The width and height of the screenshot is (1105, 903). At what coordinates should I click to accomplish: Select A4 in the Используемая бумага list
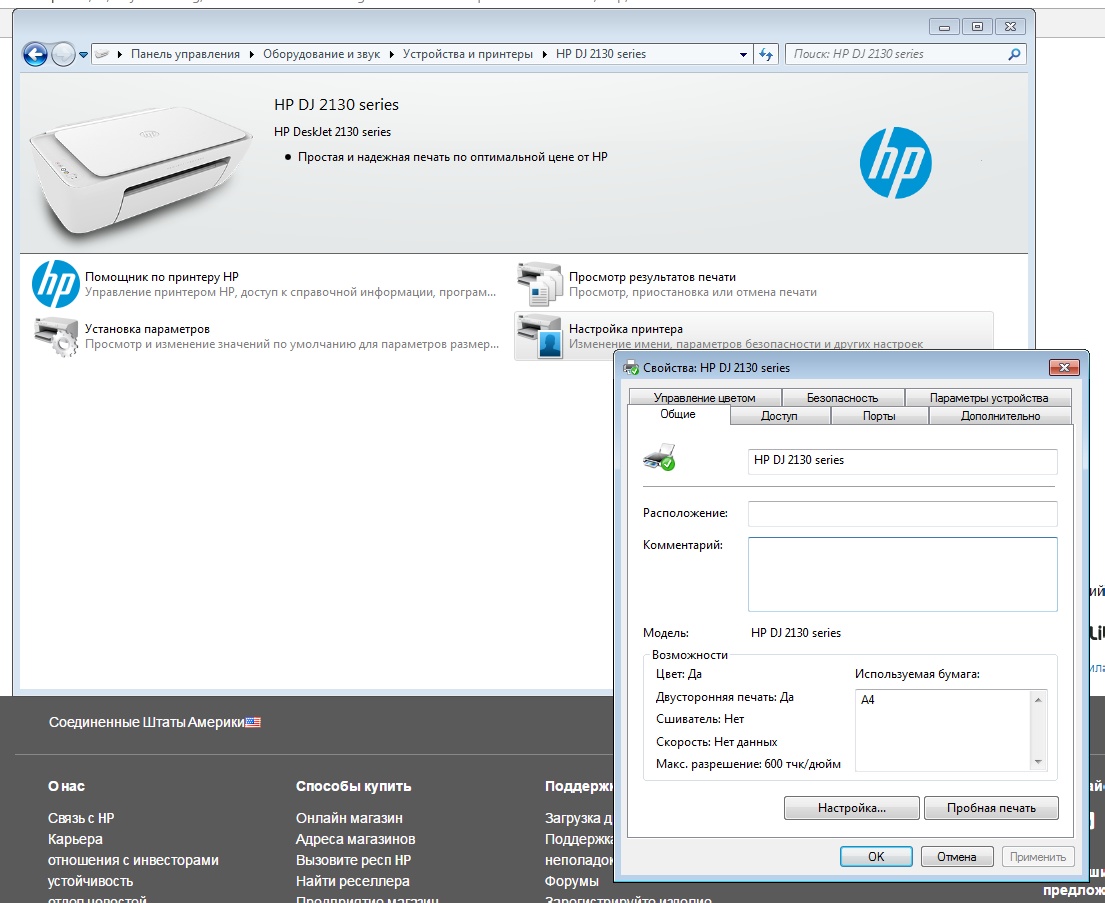coord(868,700)
